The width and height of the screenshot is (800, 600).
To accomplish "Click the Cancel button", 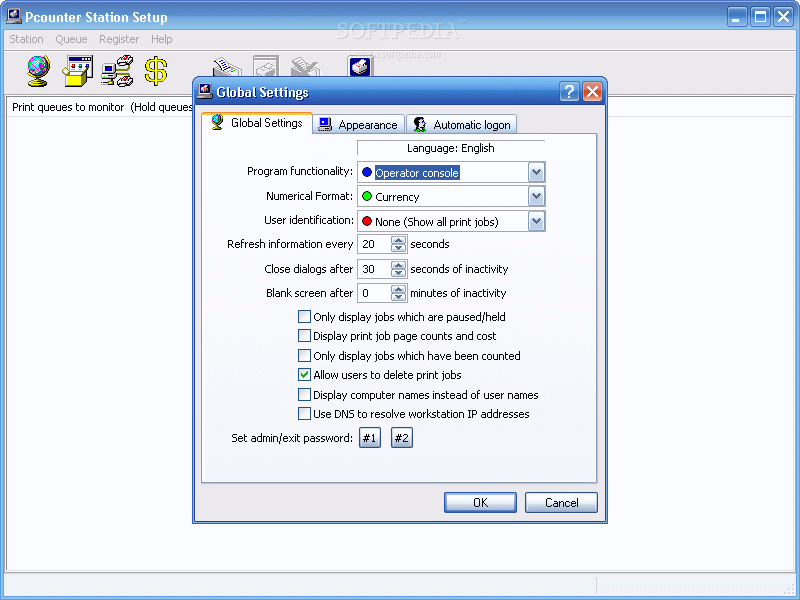I will pyautogui.click(x=561, y=503).
